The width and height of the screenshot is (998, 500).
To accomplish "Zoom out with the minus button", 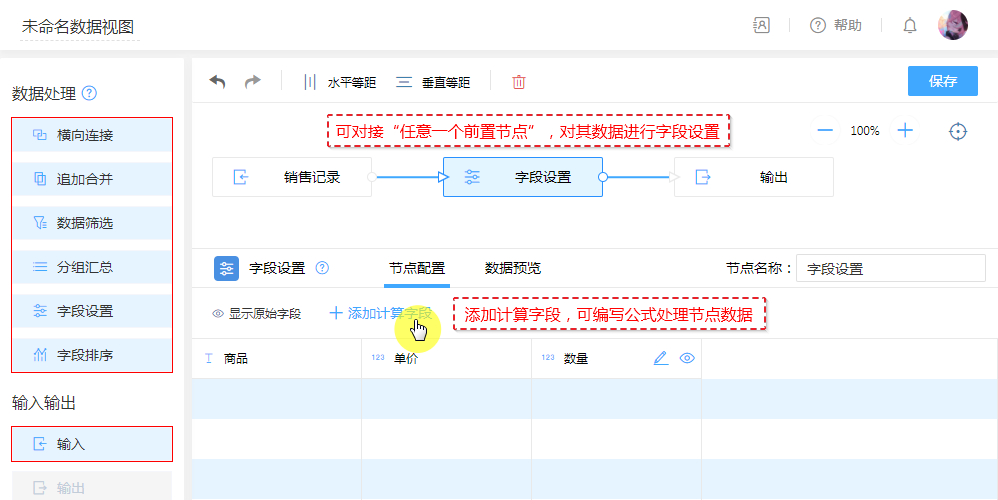I will 825,131.
